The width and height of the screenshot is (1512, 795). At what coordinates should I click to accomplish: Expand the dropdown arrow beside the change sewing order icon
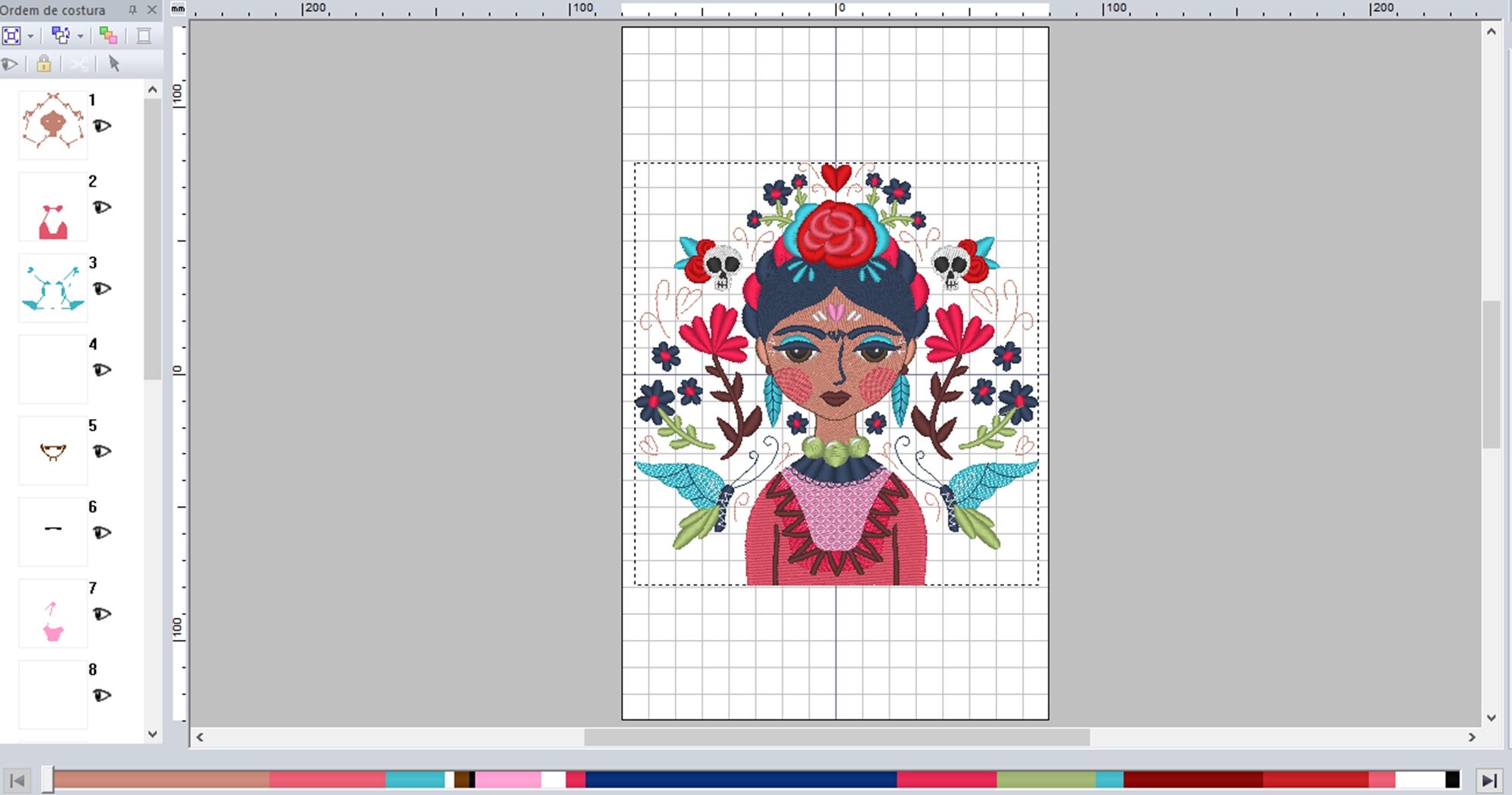pyautogui.click(x=80, y=36)
